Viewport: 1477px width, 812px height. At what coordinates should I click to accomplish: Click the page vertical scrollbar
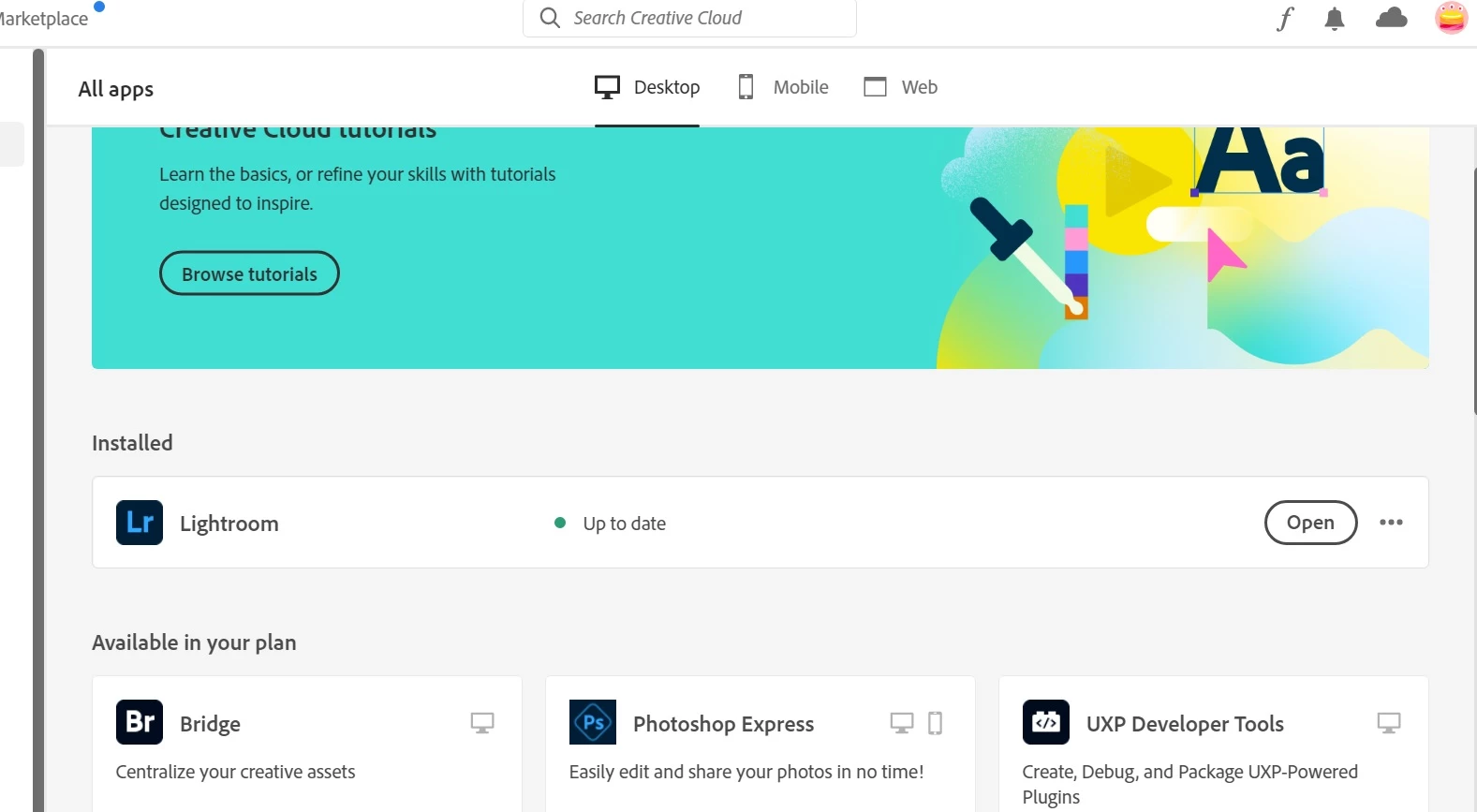[1474, 290]
